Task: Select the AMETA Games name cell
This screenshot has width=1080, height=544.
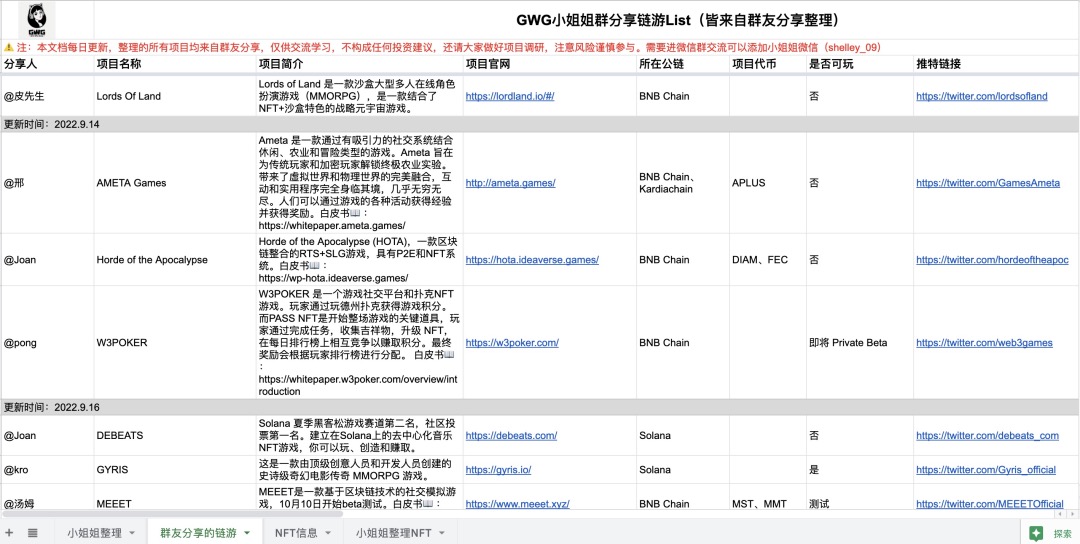Action: 175,183
